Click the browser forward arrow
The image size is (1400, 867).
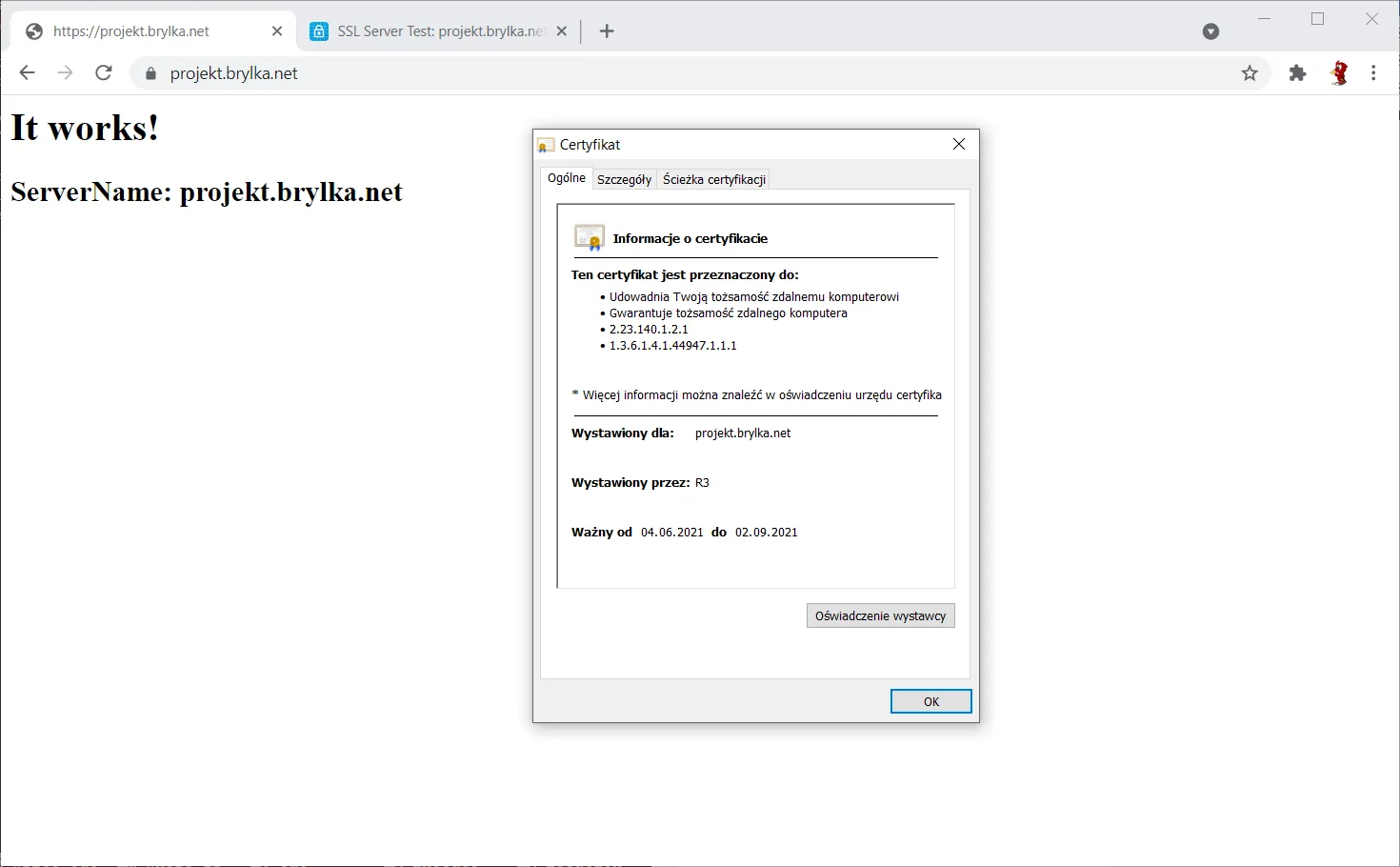click(x=65, y=73)
